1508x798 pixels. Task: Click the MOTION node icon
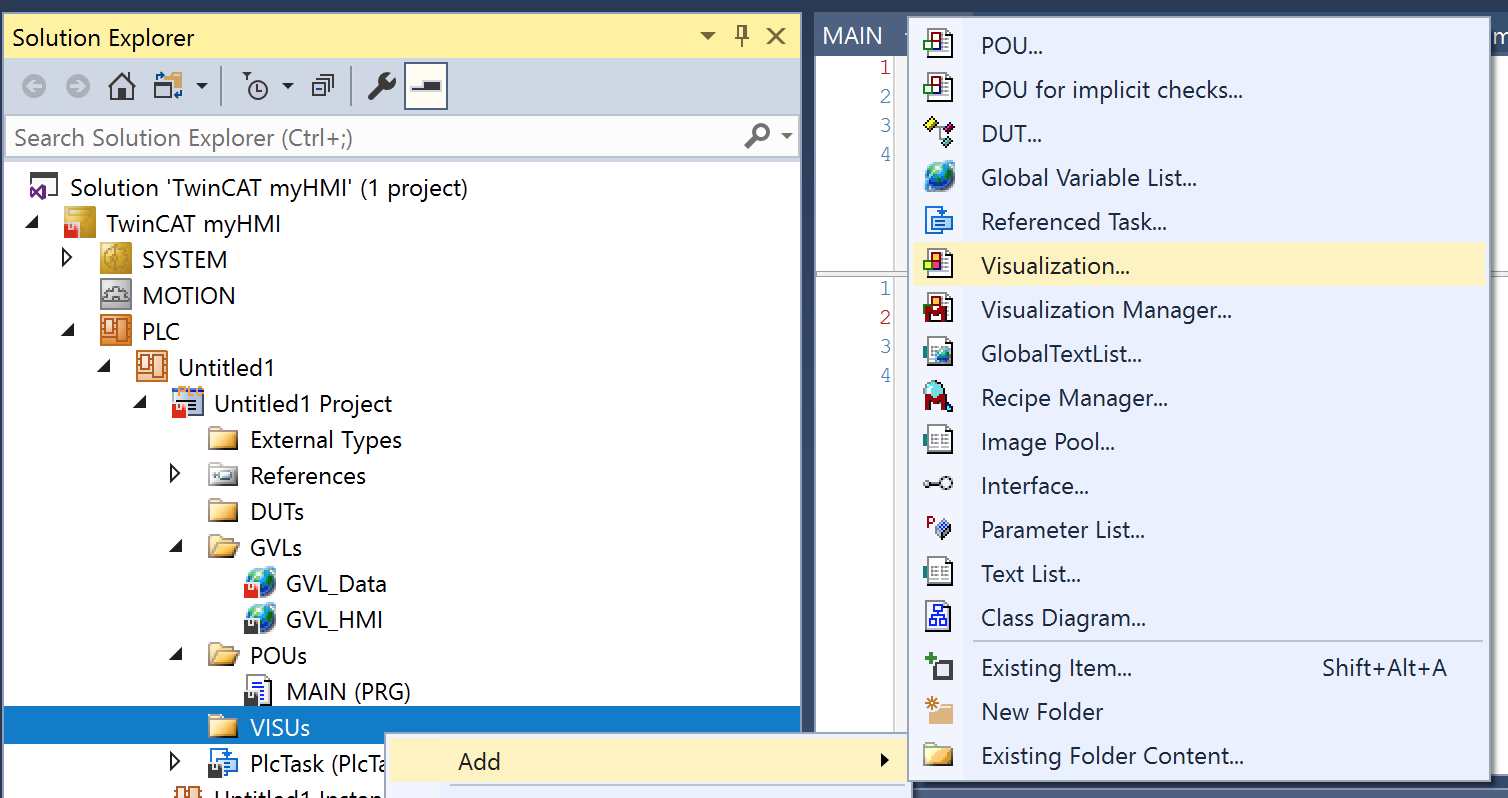pyautogui.click(x=116, y=295)
